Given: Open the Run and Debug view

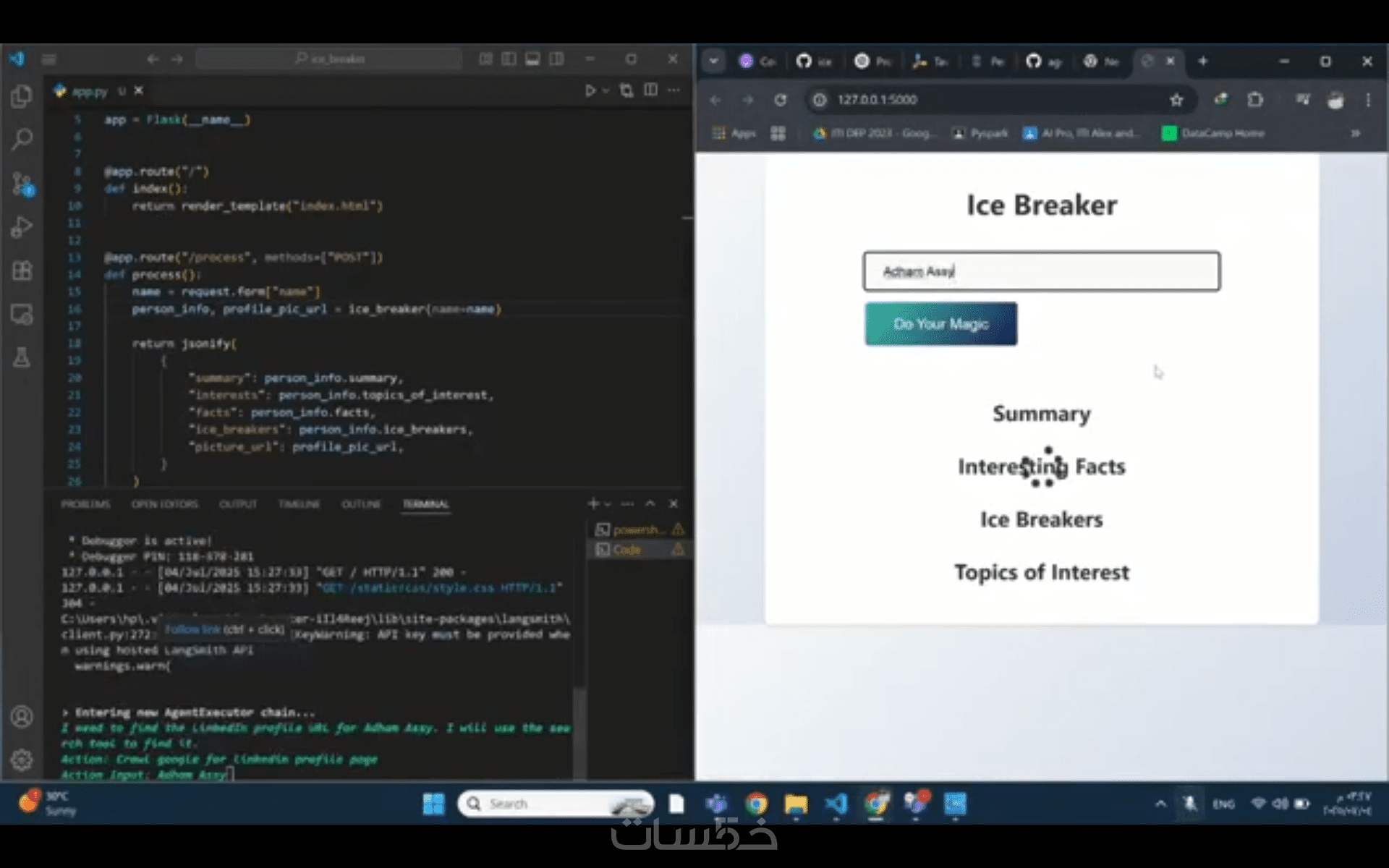Looking at the screenshot, I should tap(22, 227).
